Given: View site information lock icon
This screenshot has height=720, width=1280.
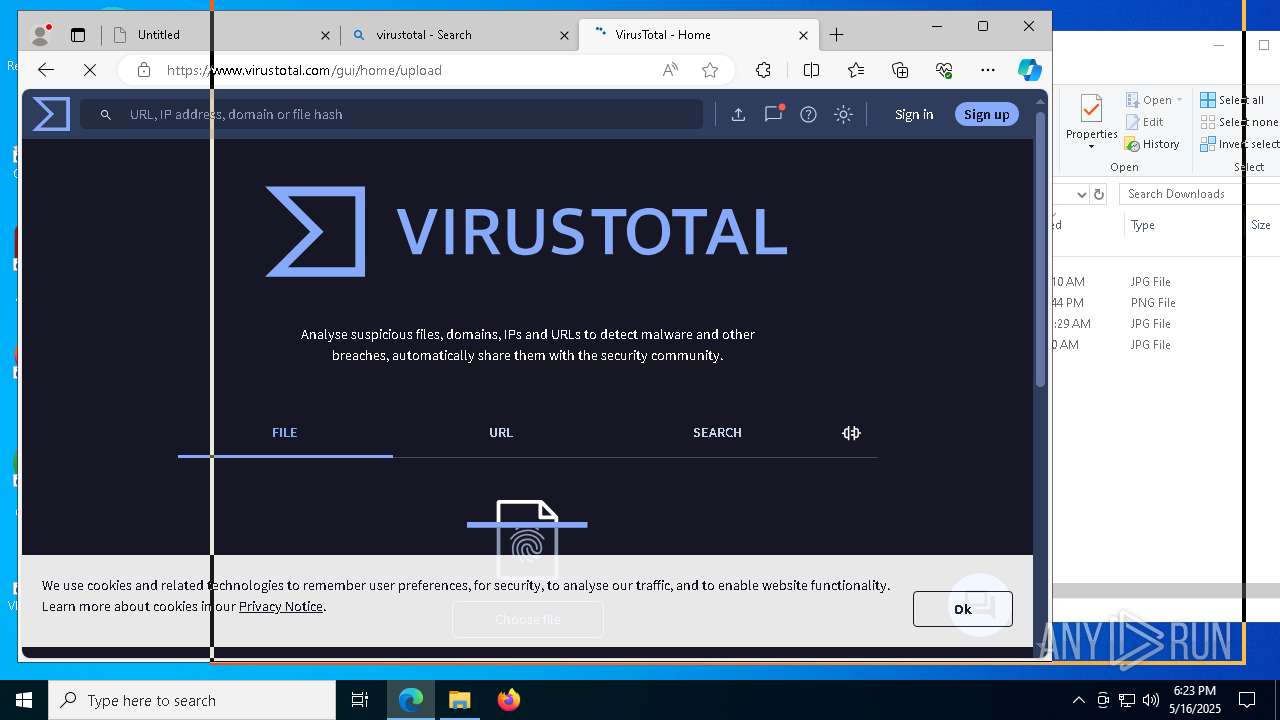Looking at the screenshot, I should pos(144,70).
